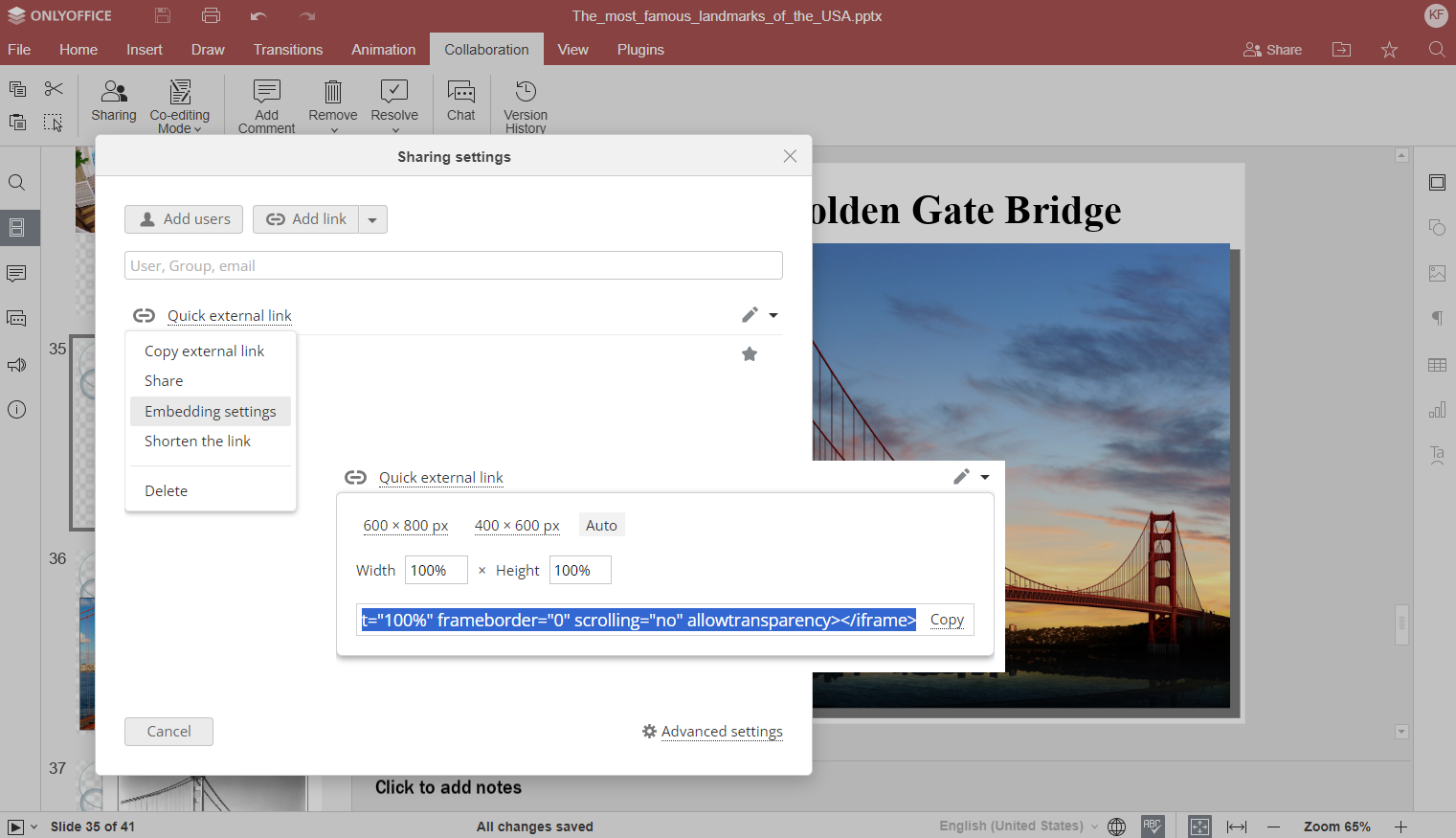Click the Cancel button

click(x=168, y=732)
